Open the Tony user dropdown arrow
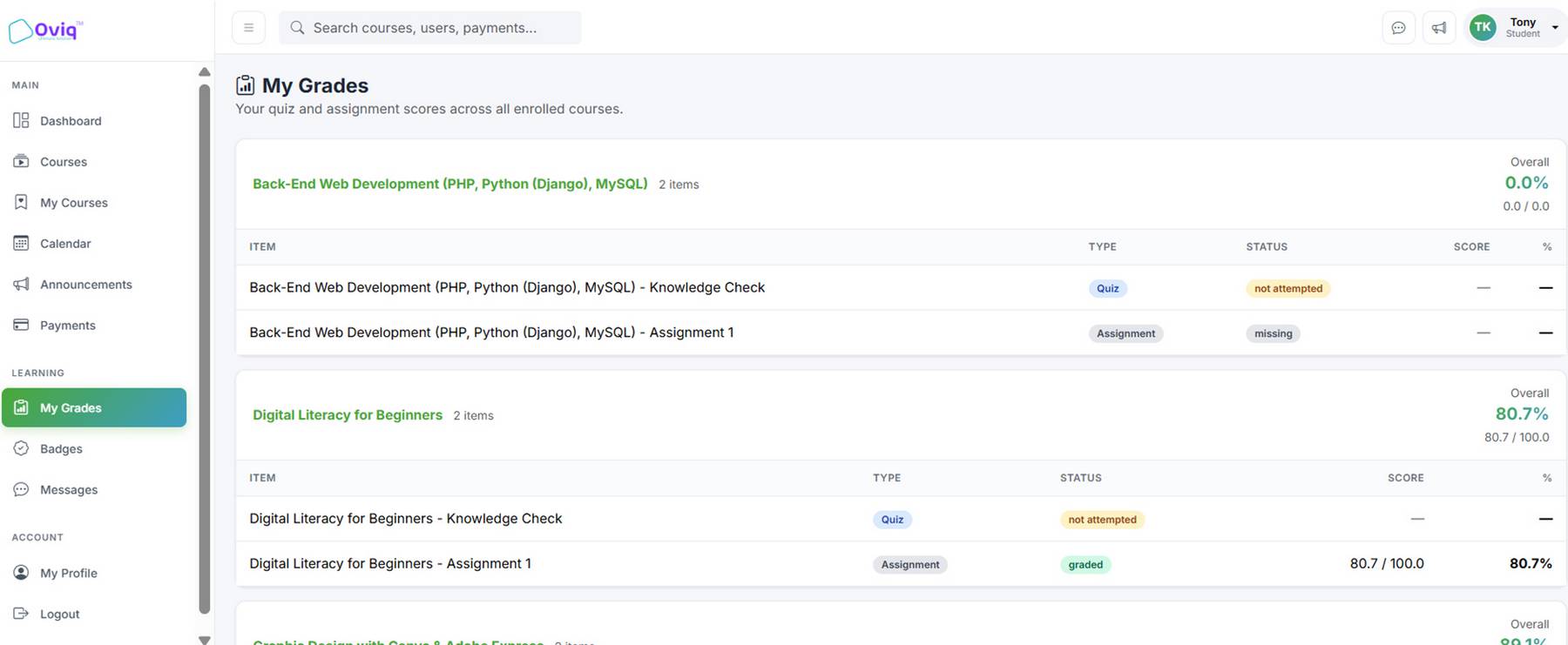Image resolution: width=1568 pixels, height=645 pixels. pyautogui.click(x=1555, y=28)
